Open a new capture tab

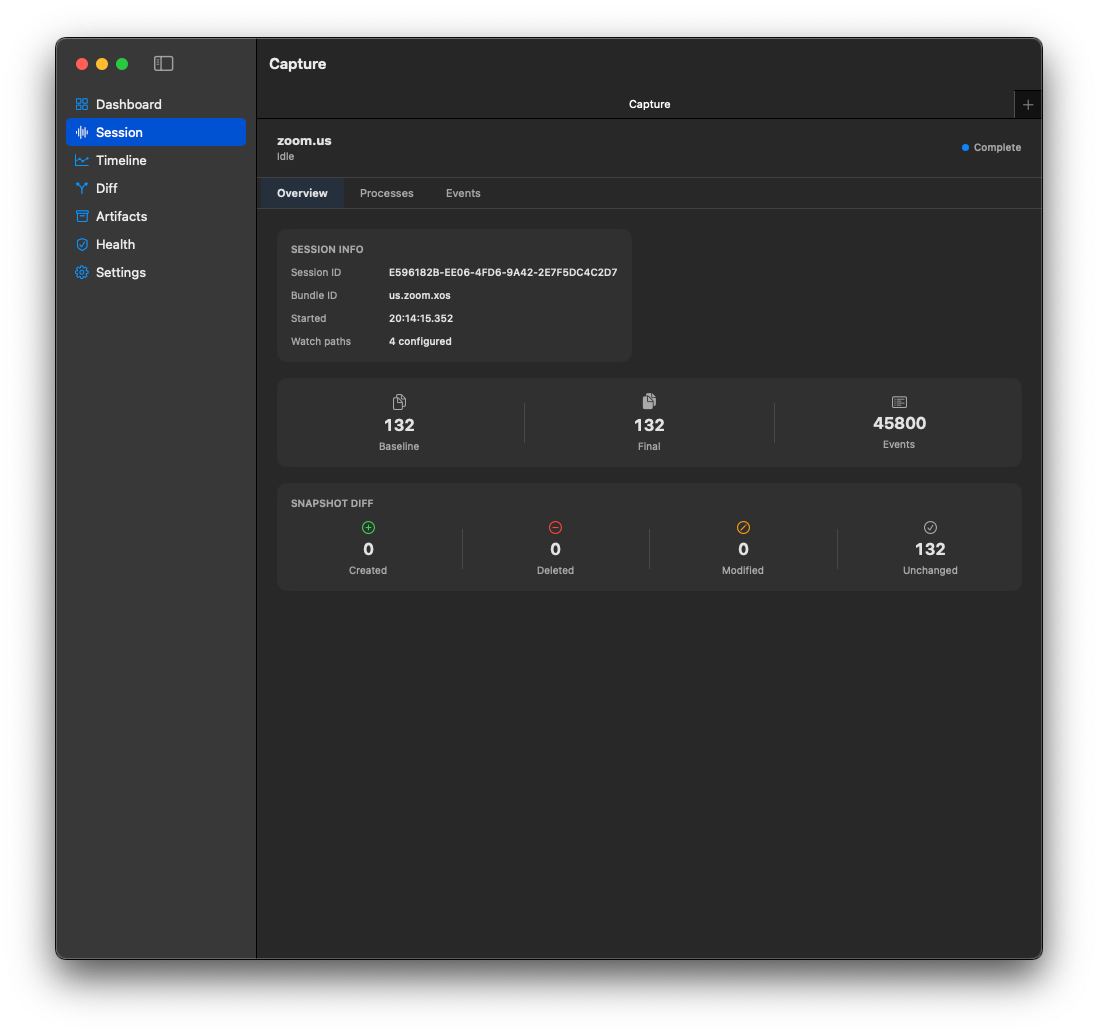click(1027, 104)
